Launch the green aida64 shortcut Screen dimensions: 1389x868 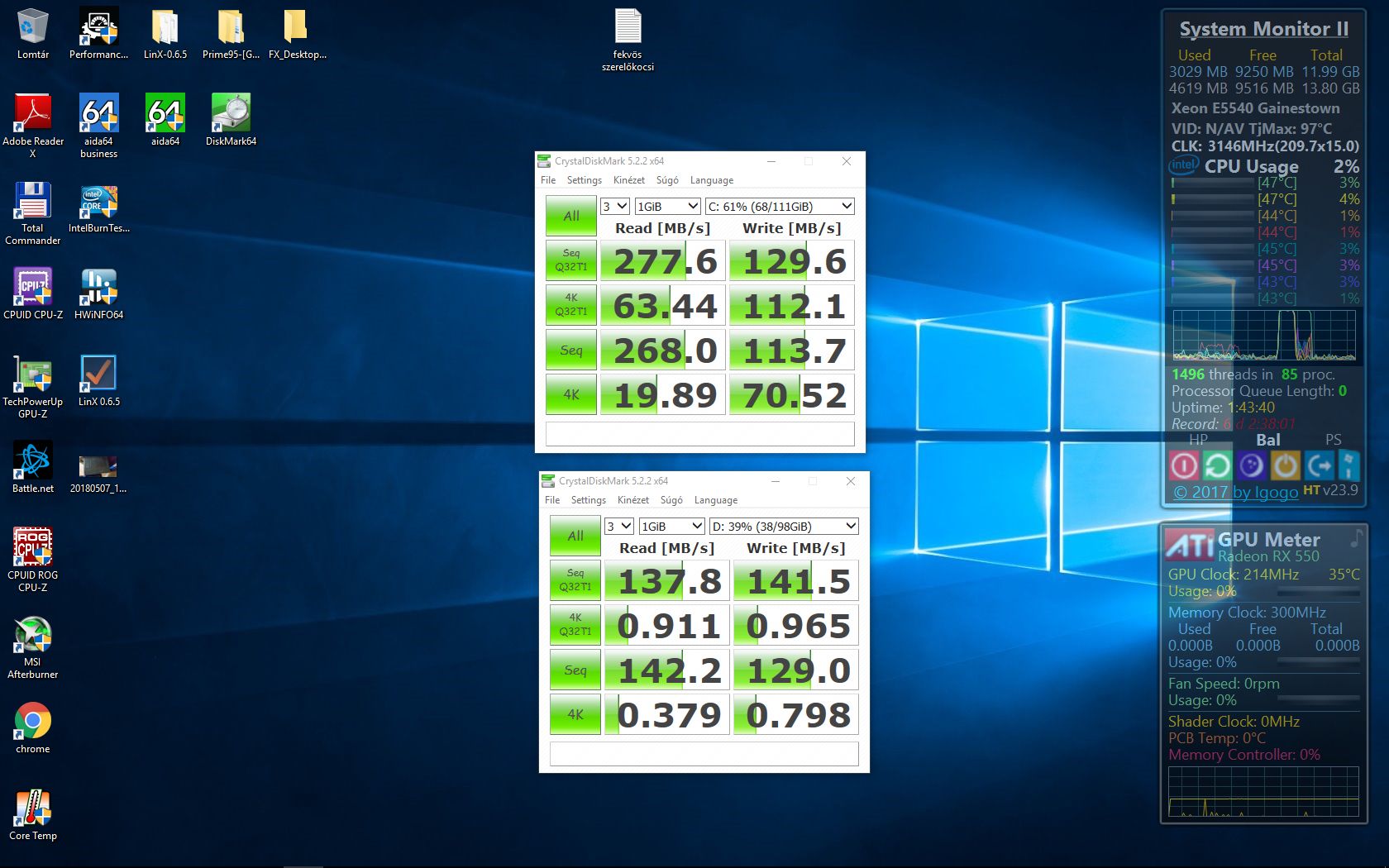pos(165,120)
